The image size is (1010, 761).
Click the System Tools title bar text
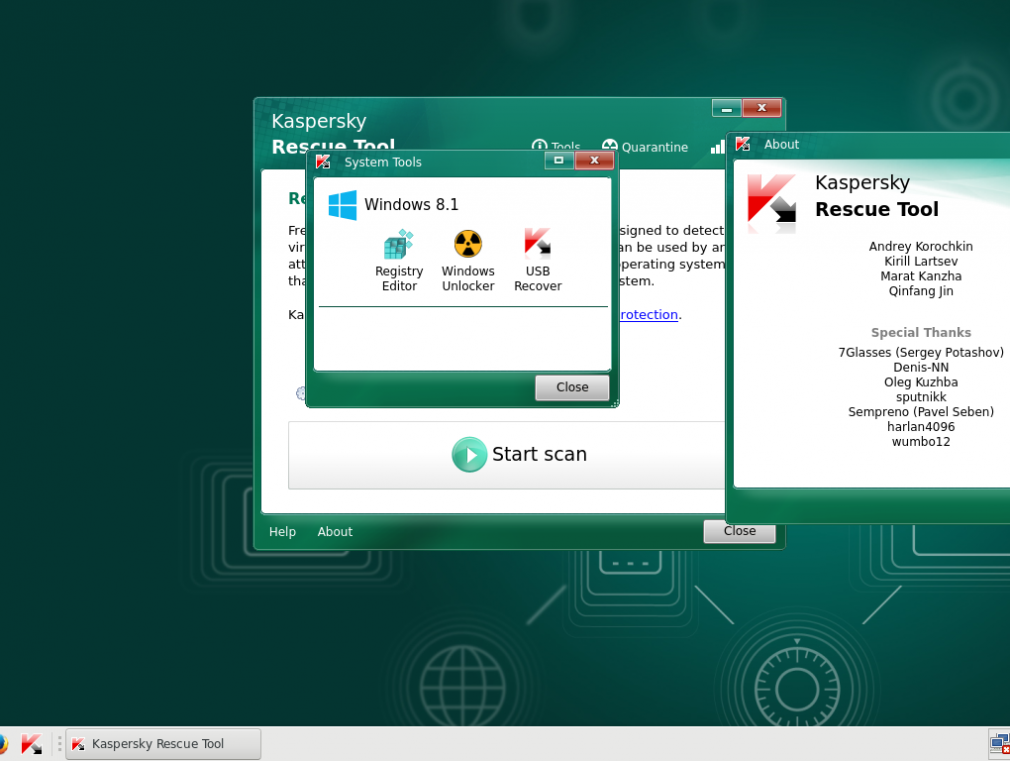point(383,162)
